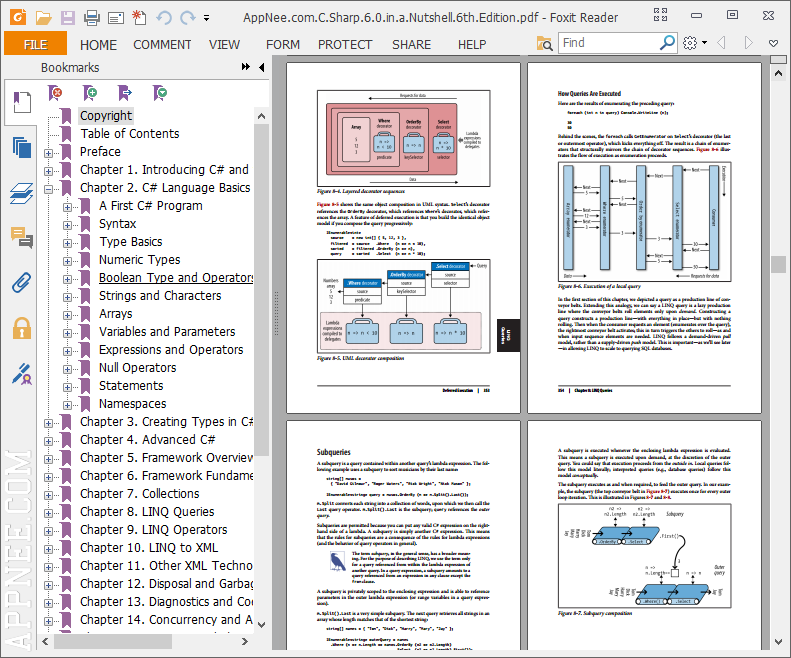Undo the last action
The width and height of the screenshot is (791, 658).
click(163, 18)
